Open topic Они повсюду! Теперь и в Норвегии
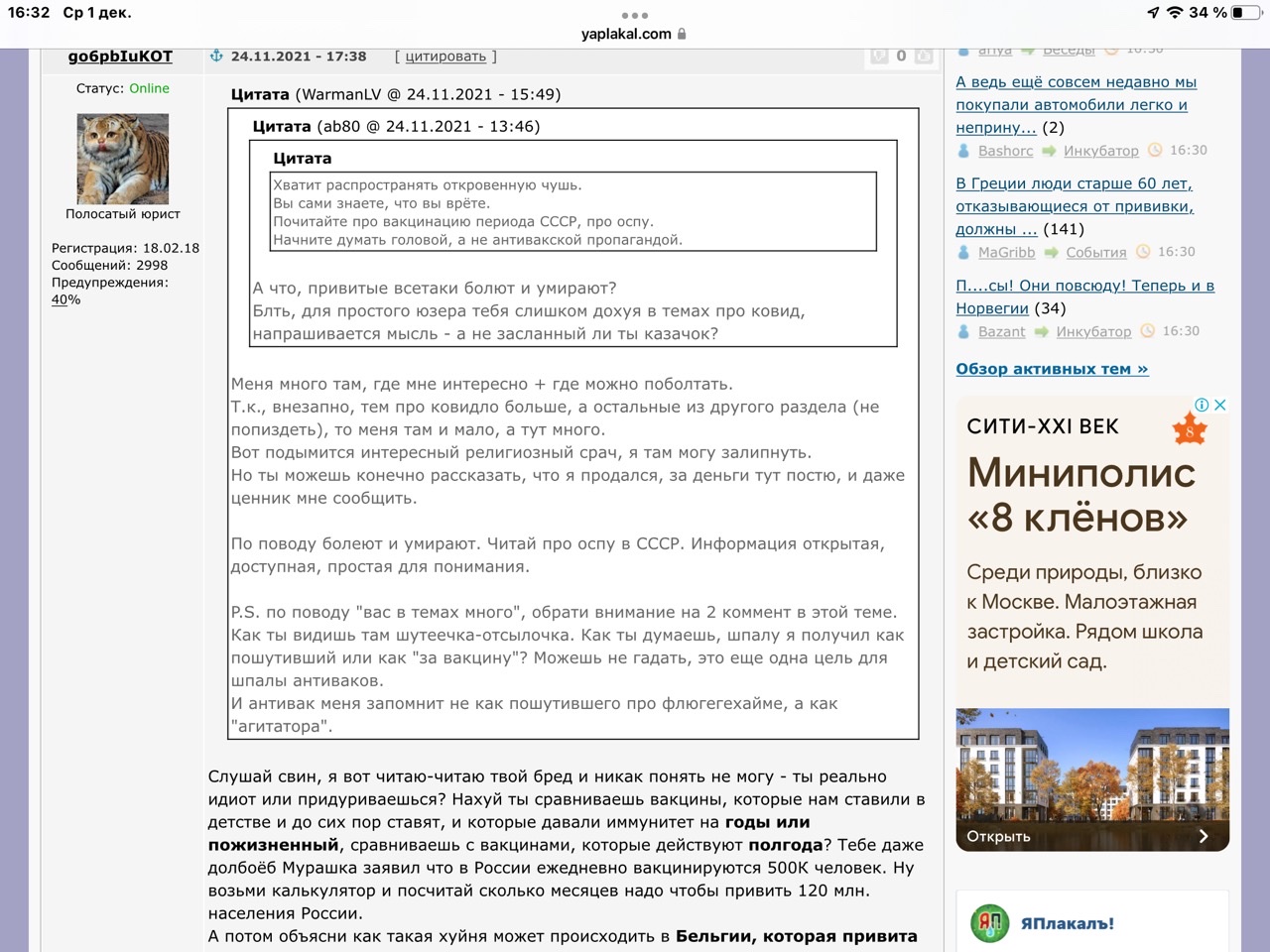 tap(1084, 297)
